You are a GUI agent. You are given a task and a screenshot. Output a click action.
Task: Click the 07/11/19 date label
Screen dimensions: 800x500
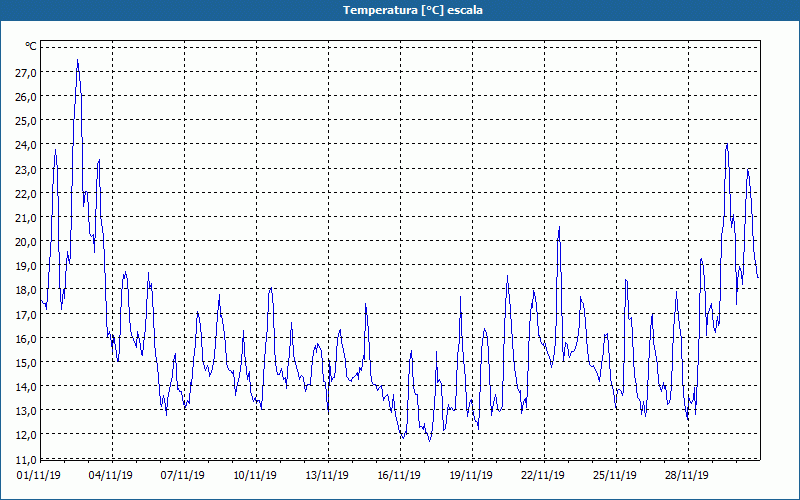coord(183,476)
